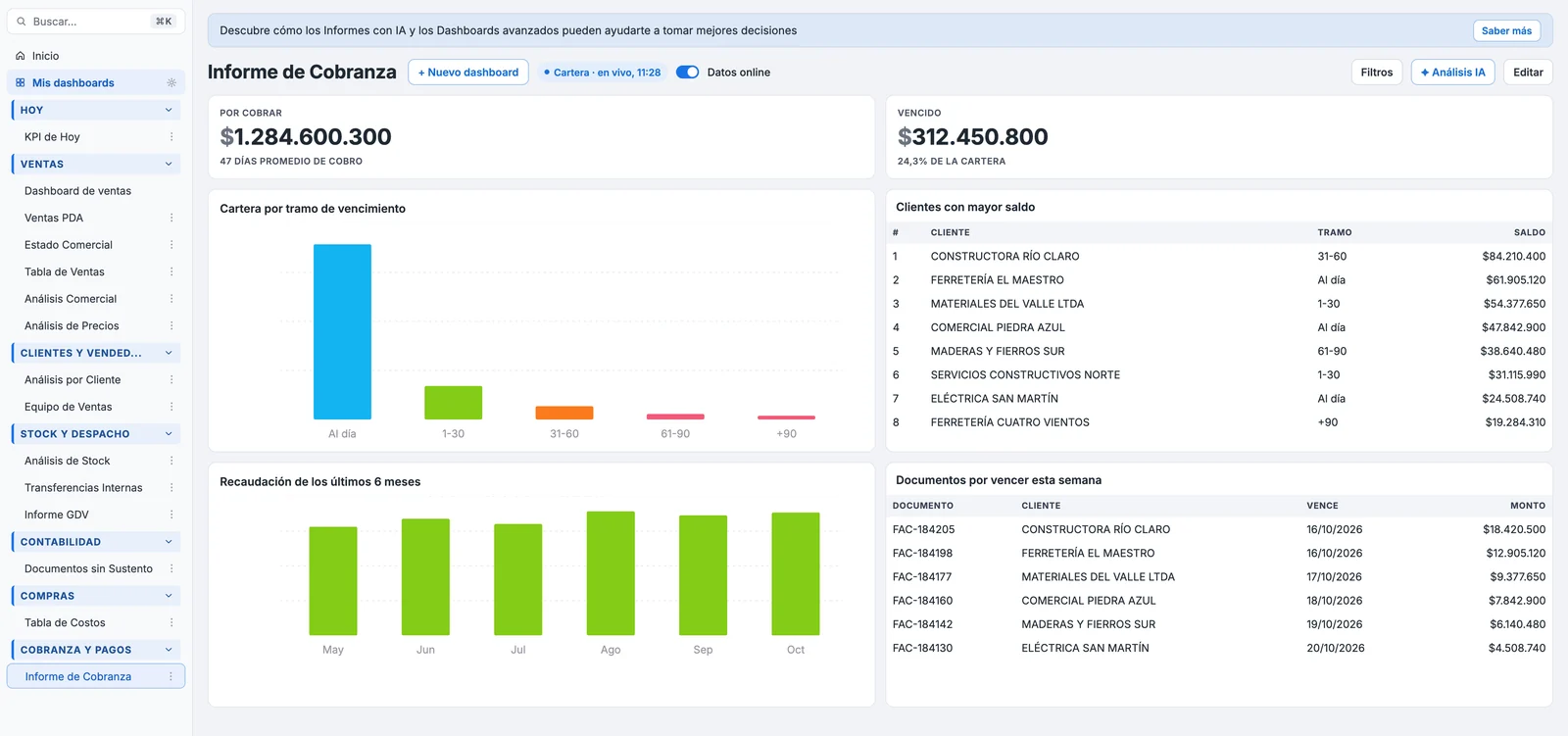Collapse the VENTAS section chevron
1568x736 pixels.
169,164
